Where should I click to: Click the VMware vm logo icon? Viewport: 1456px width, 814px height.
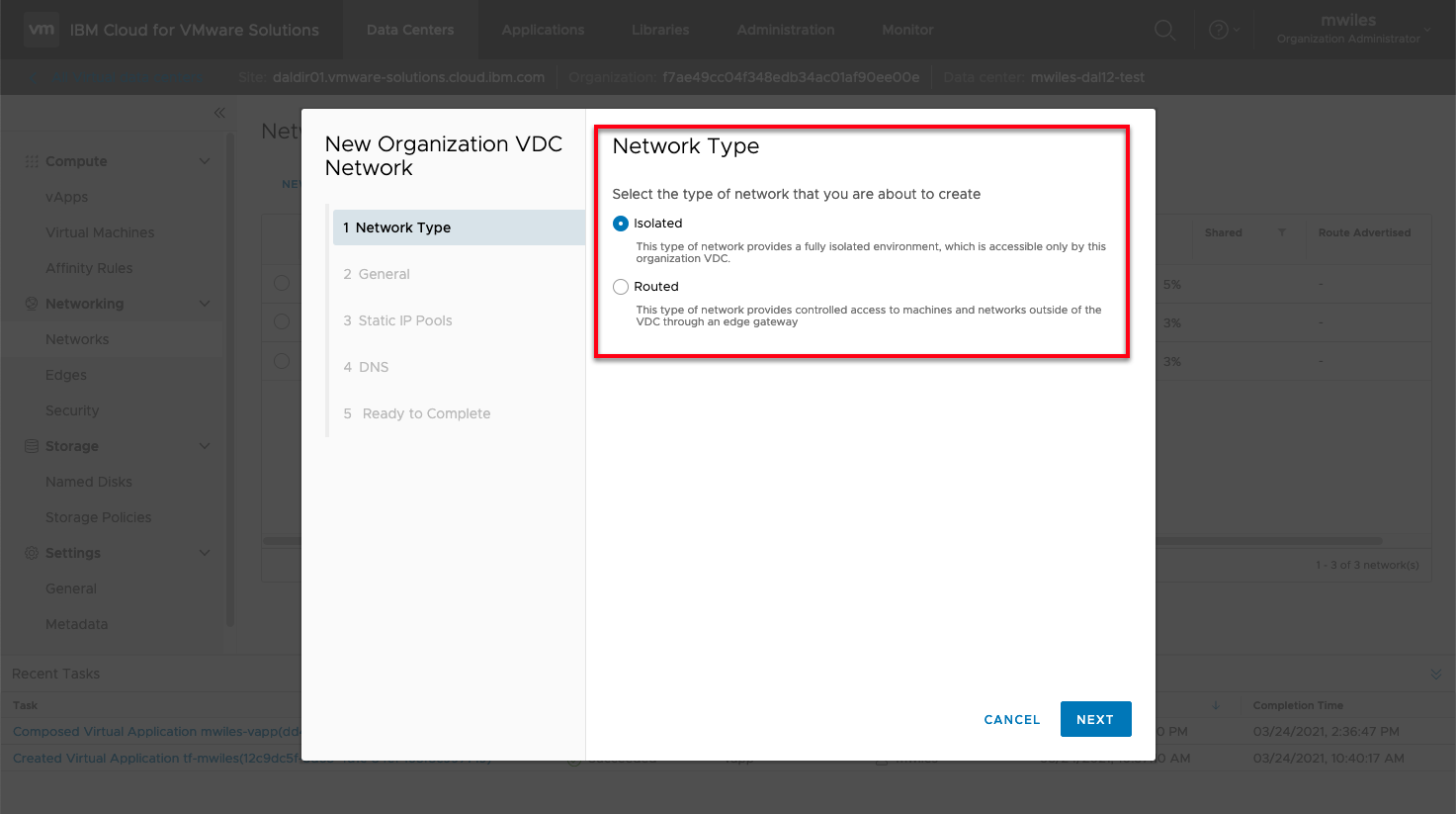(x=42, y=30)
